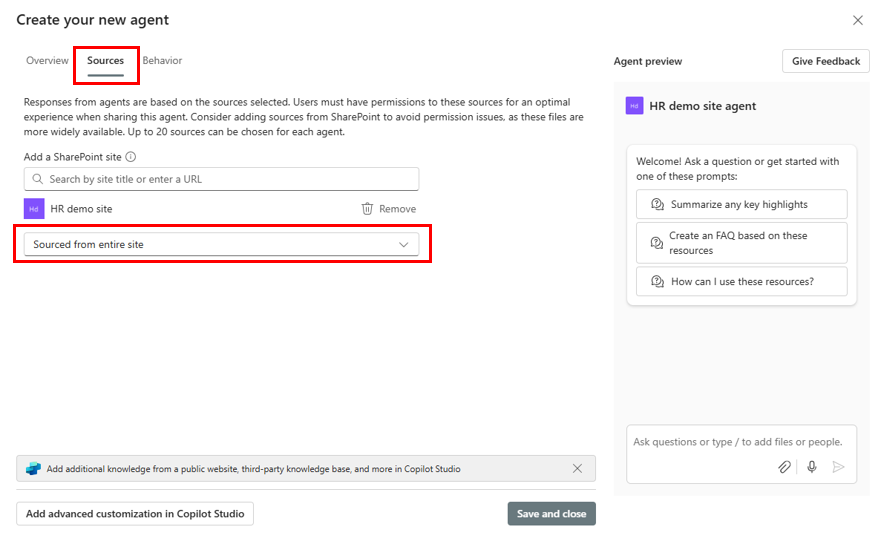Open the Sourced from entire site dropdown

pos(221,245)
